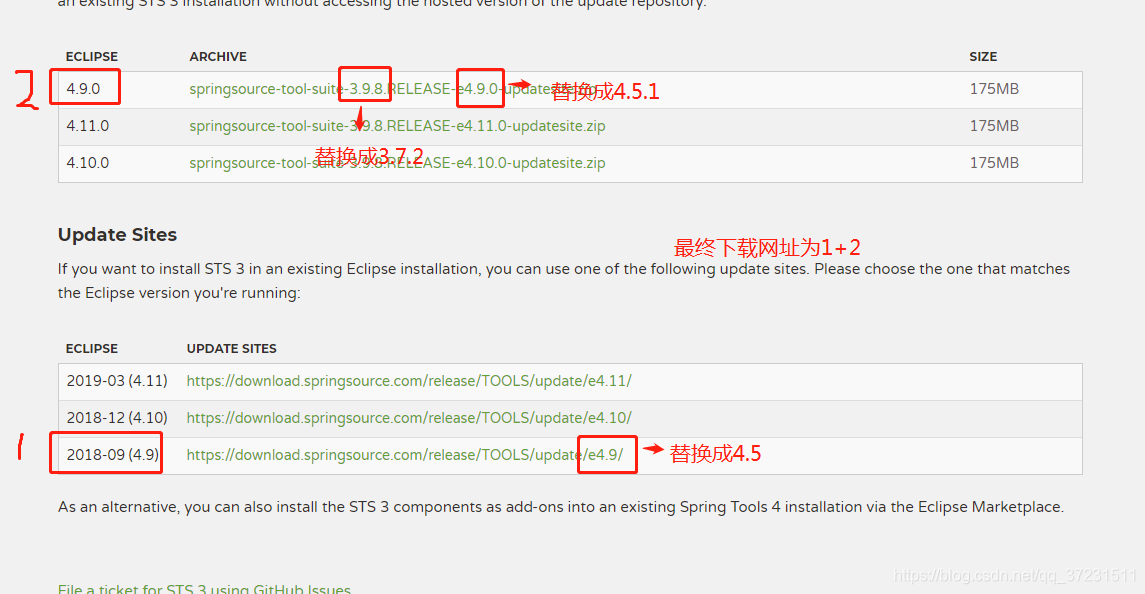
Task: Click the ECLIPSE header of update sites table
Action: click(91, 349)
